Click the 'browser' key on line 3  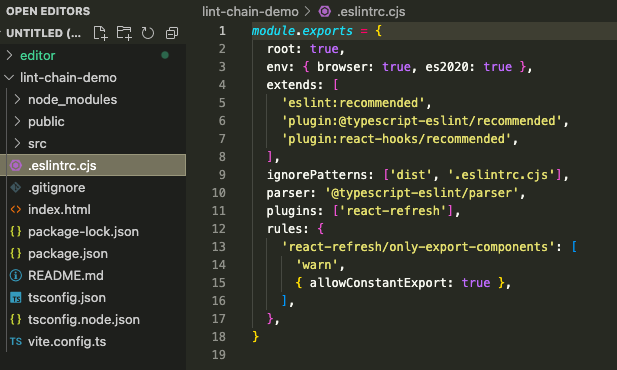point(342,67)
